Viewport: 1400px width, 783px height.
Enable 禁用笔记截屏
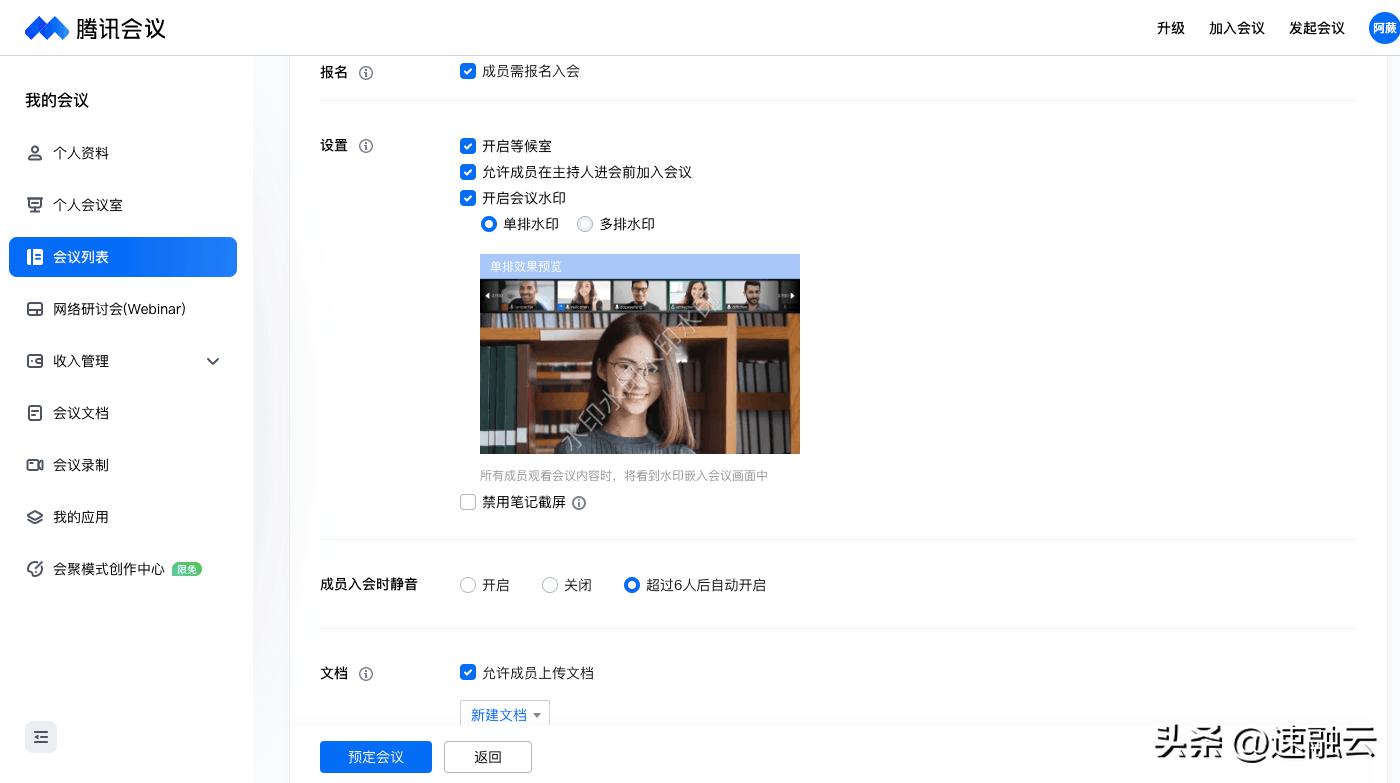click(468, 502)
